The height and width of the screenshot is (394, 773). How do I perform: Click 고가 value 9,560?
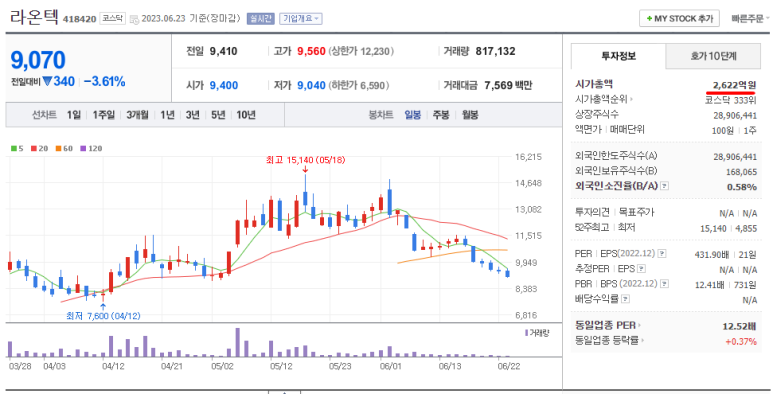point(311,51)
